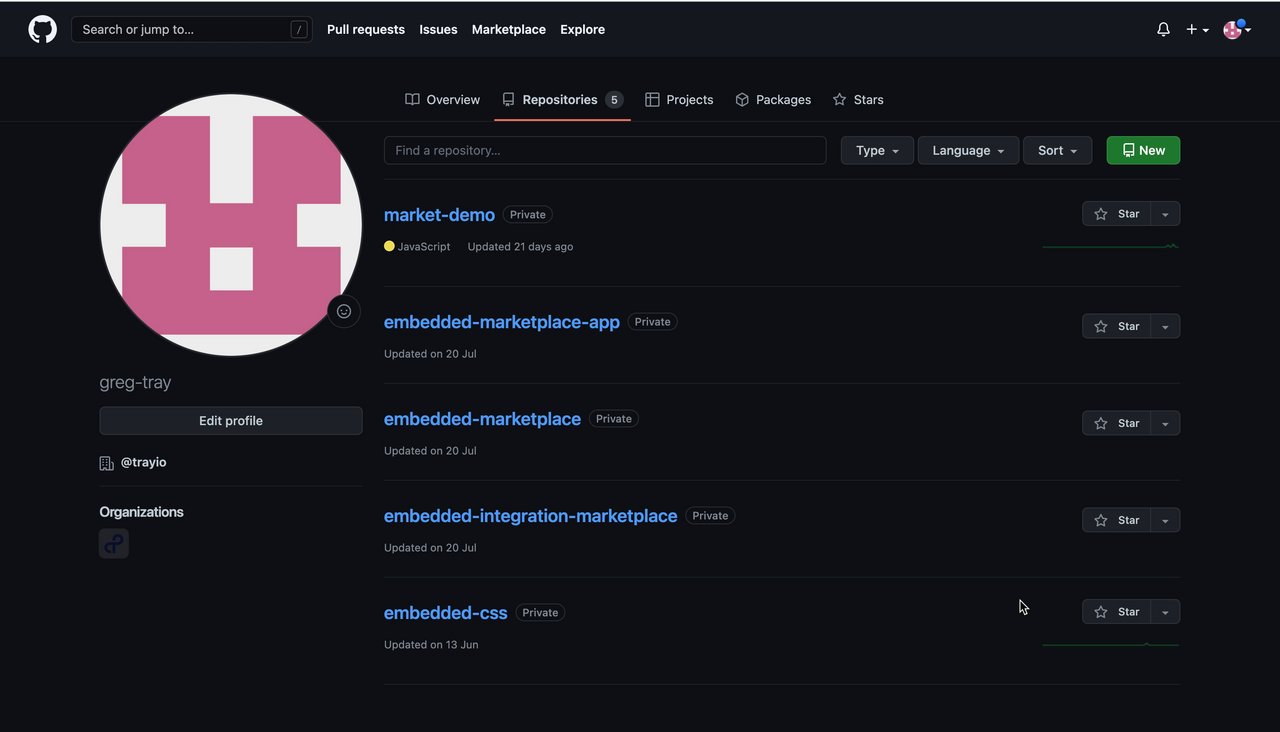Select the Repositories tab

point(562,99)
